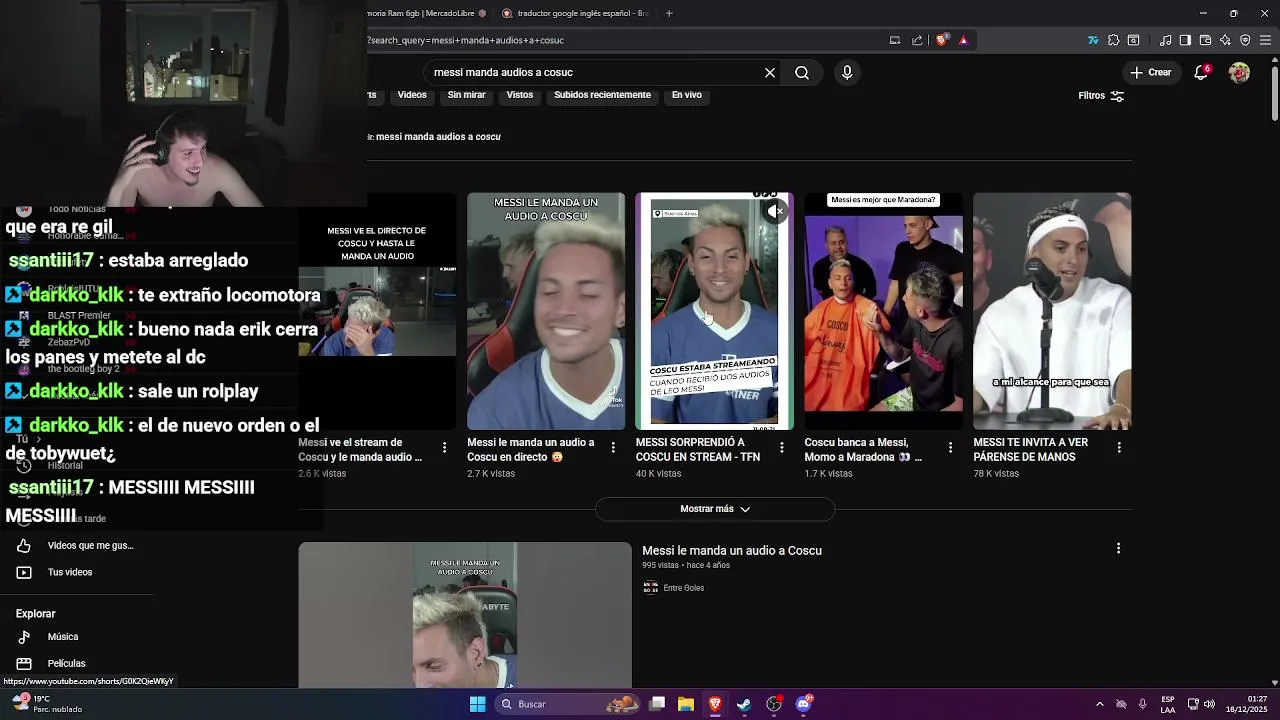The image size is (1280, 720).
Task: Click the share page icon in address bar
Action: click(x=917, y=40)
